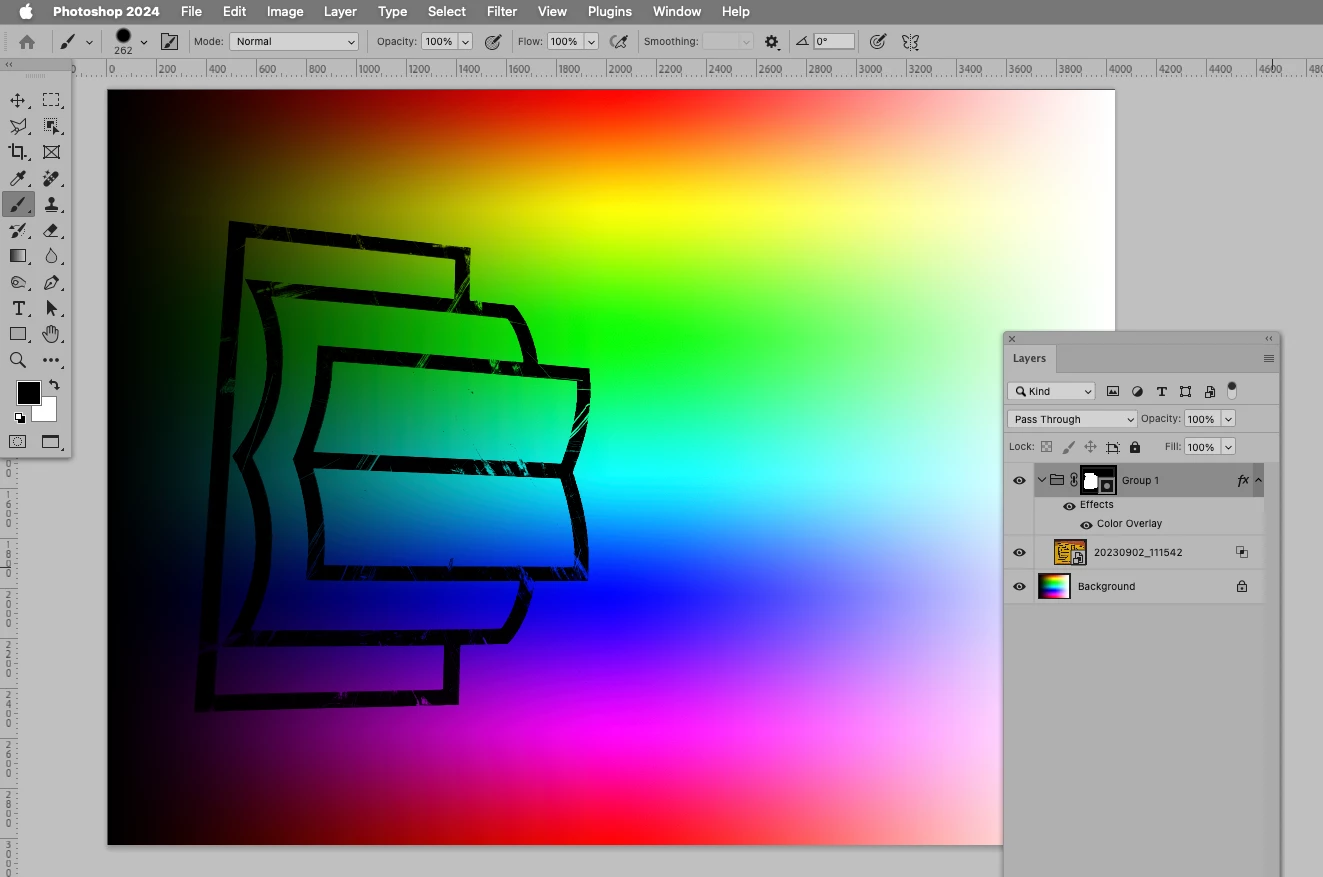Image resolution: width=1323 pixels, height=877 pixels.
Task: Select the Frame tool
Action: coord(51,152)
